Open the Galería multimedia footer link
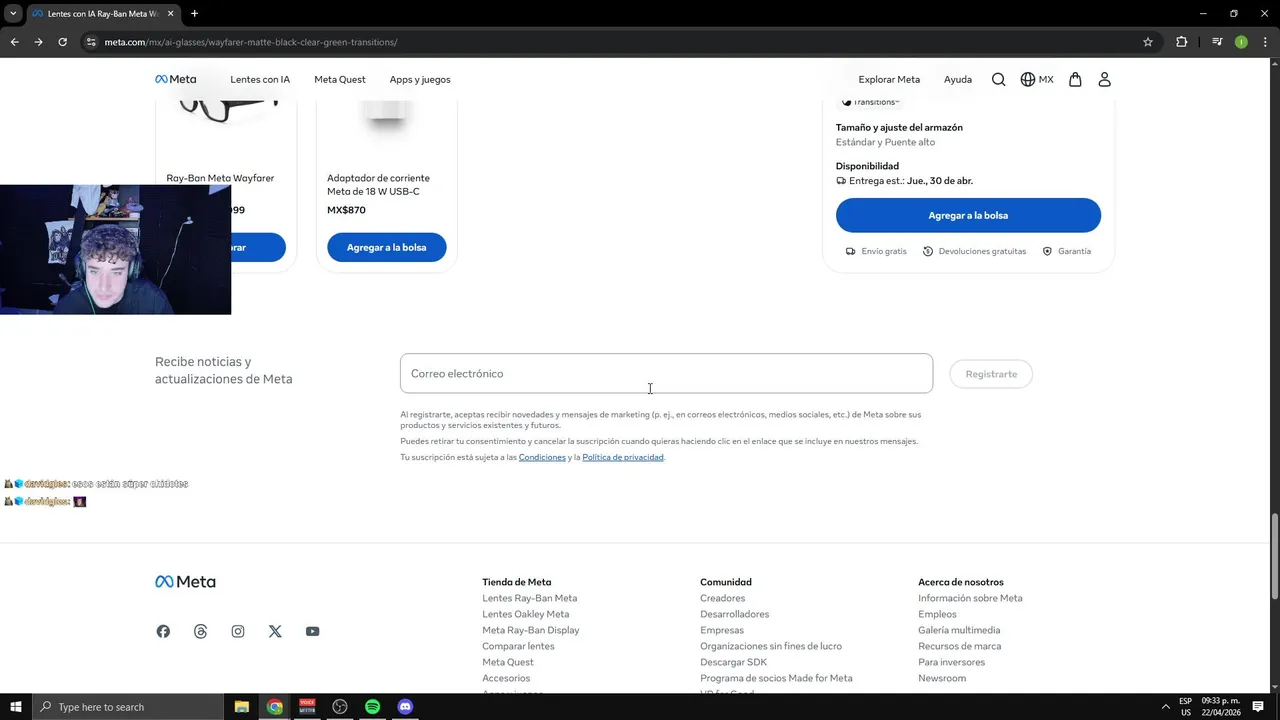Viewport: 1280px width, 720px height. [959, 630]
